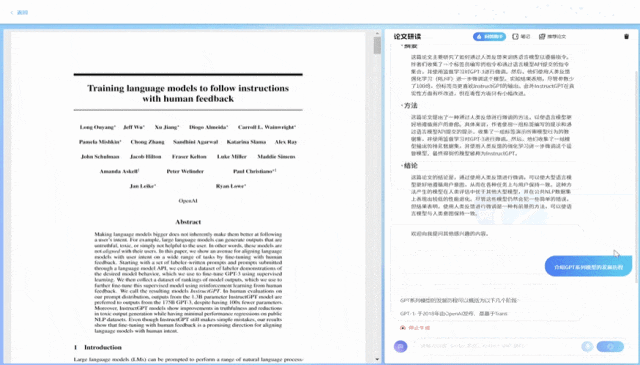
Task: Click author name 'Jacob Hilton'
Action: click(x=145, y=157)
